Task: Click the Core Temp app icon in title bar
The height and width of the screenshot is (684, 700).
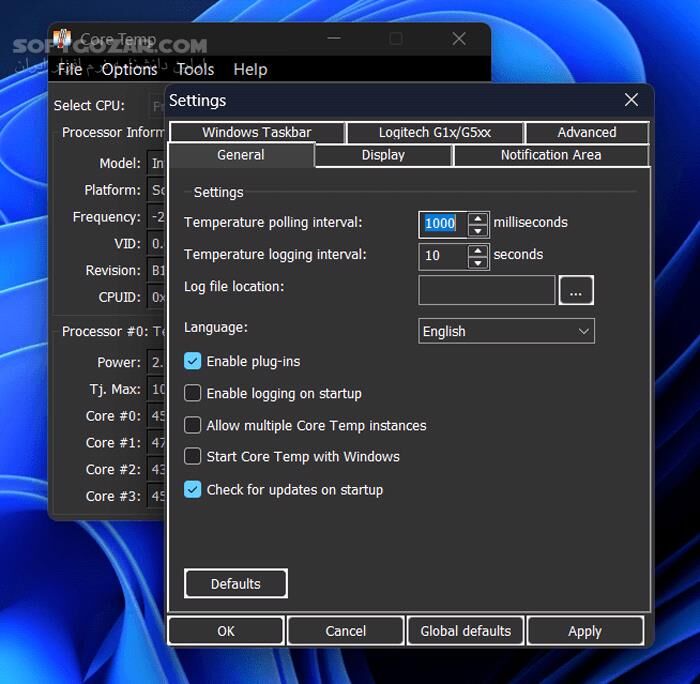Action: [x=63, y=40]
